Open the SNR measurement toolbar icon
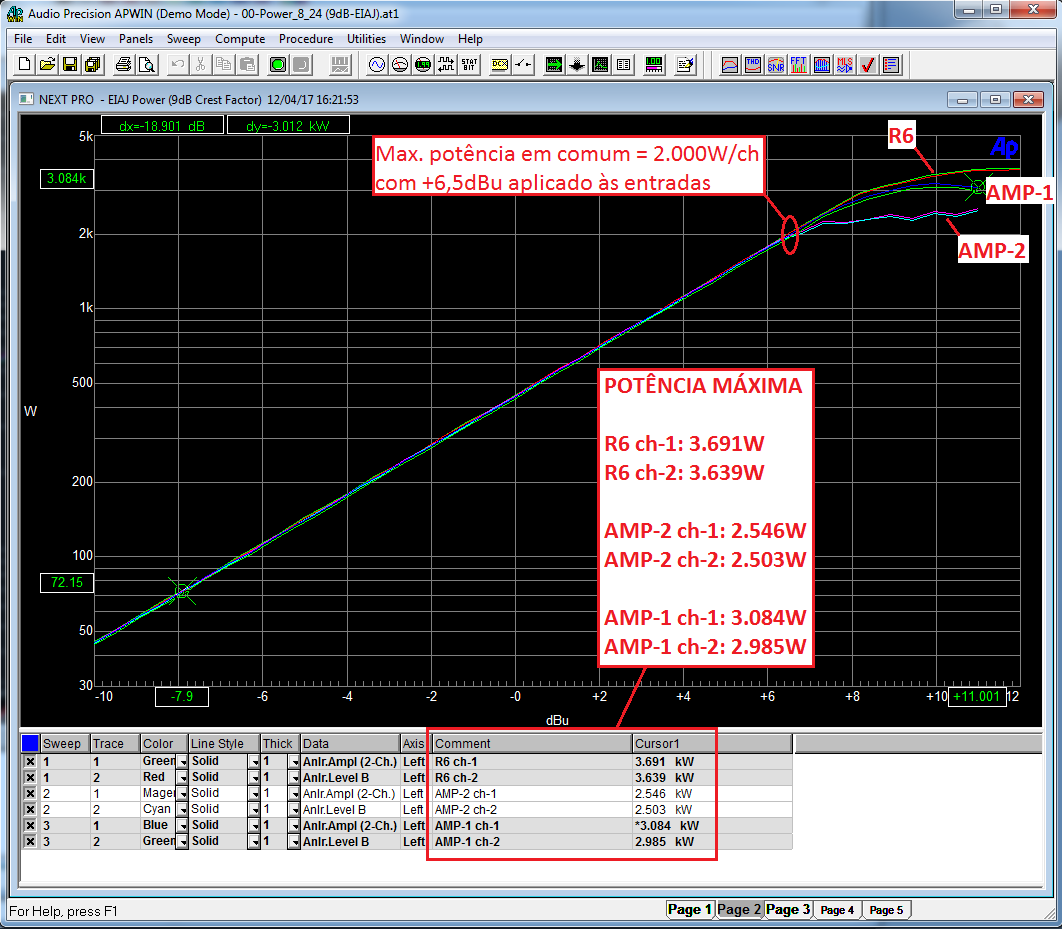This screenshot has width=1062, height=929. pos(775,65)
